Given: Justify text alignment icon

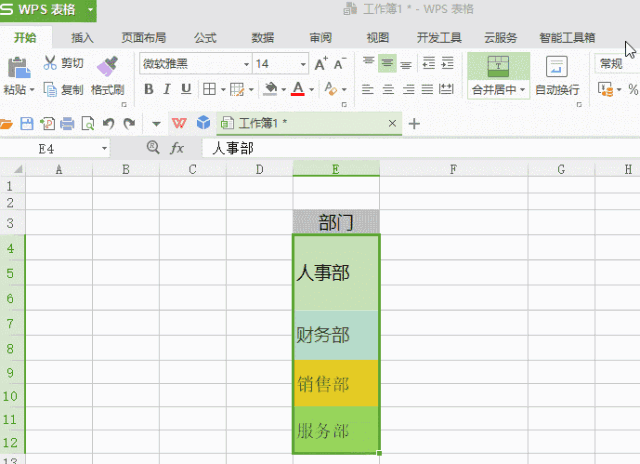Looking at the screenshot, I should (x=427, y=89).
